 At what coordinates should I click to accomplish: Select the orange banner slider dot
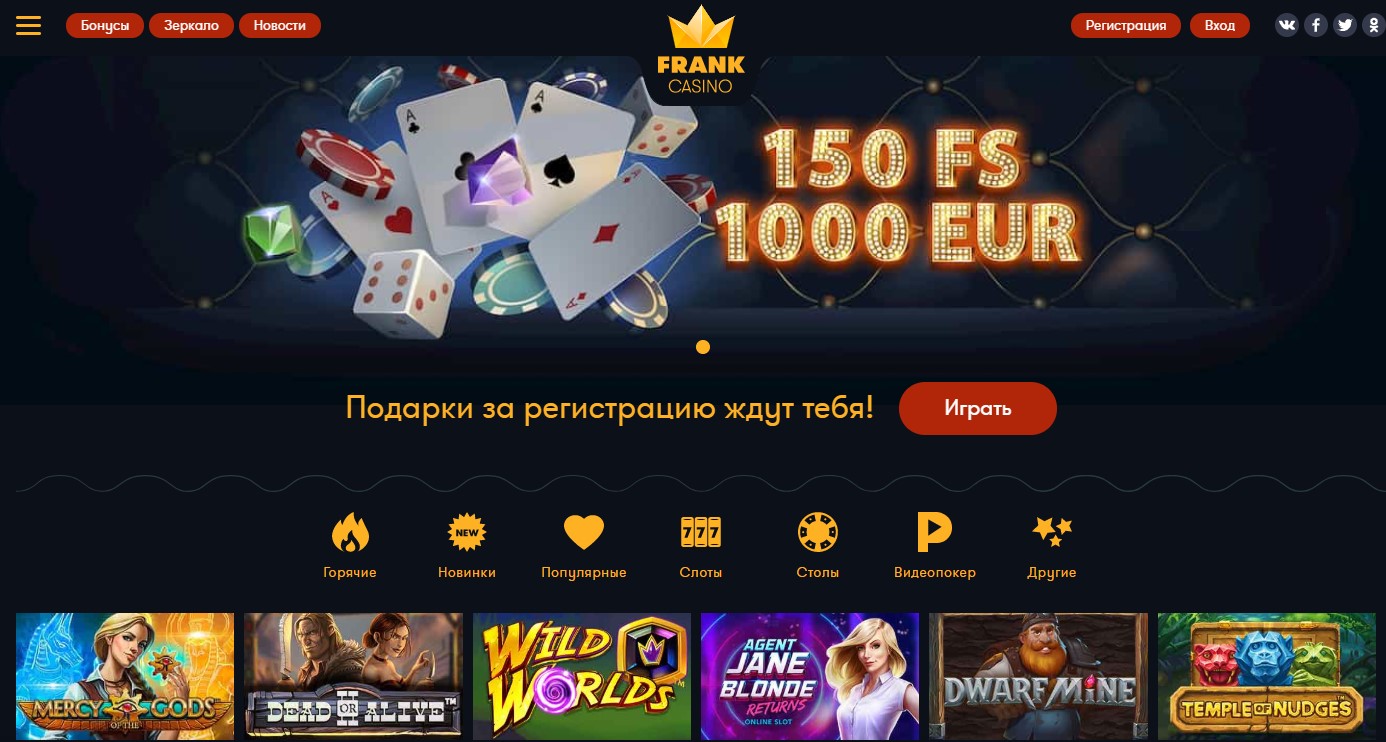[703, 347]
